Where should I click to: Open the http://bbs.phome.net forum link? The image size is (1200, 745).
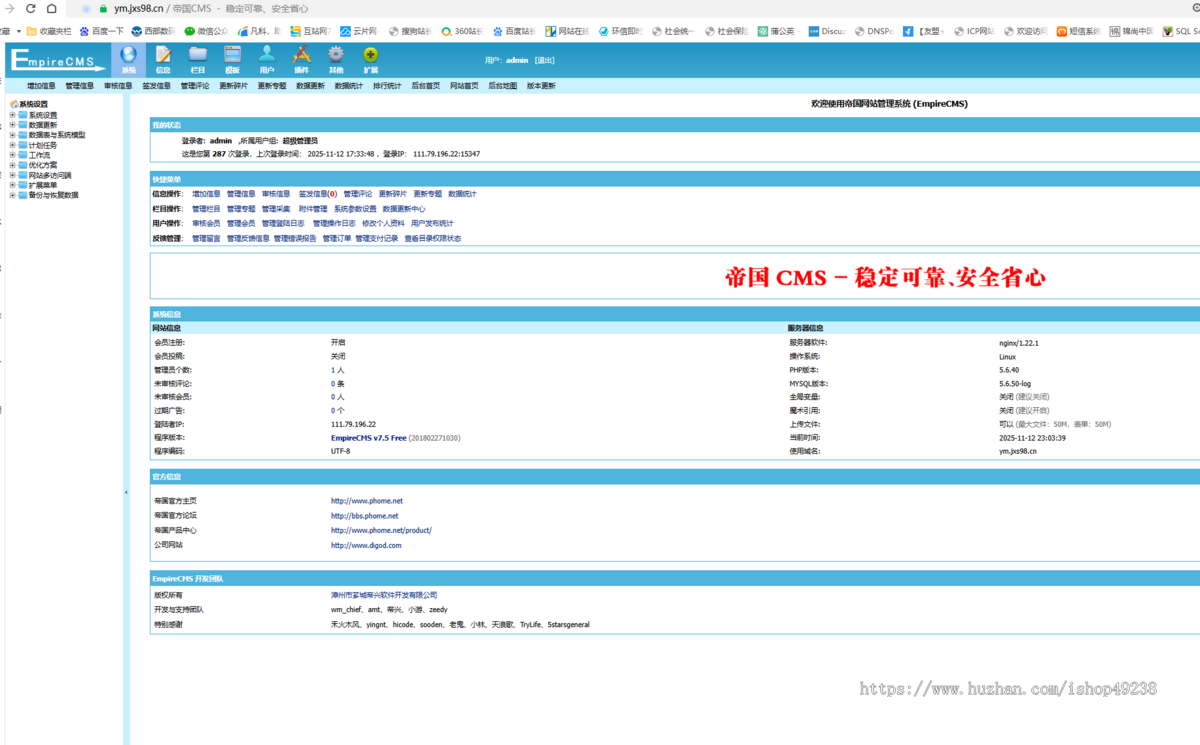click(x=365, y=516)
